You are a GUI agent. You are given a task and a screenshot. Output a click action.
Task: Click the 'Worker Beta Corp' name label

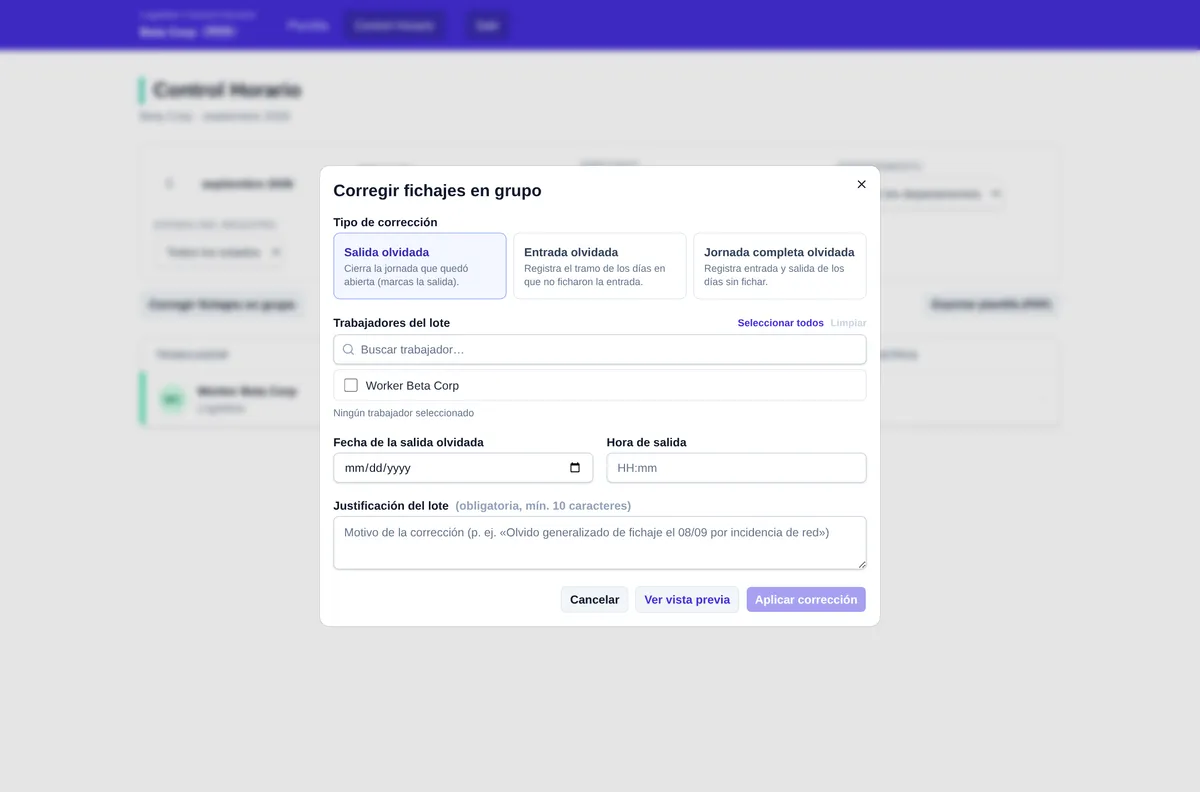[412, 385]
